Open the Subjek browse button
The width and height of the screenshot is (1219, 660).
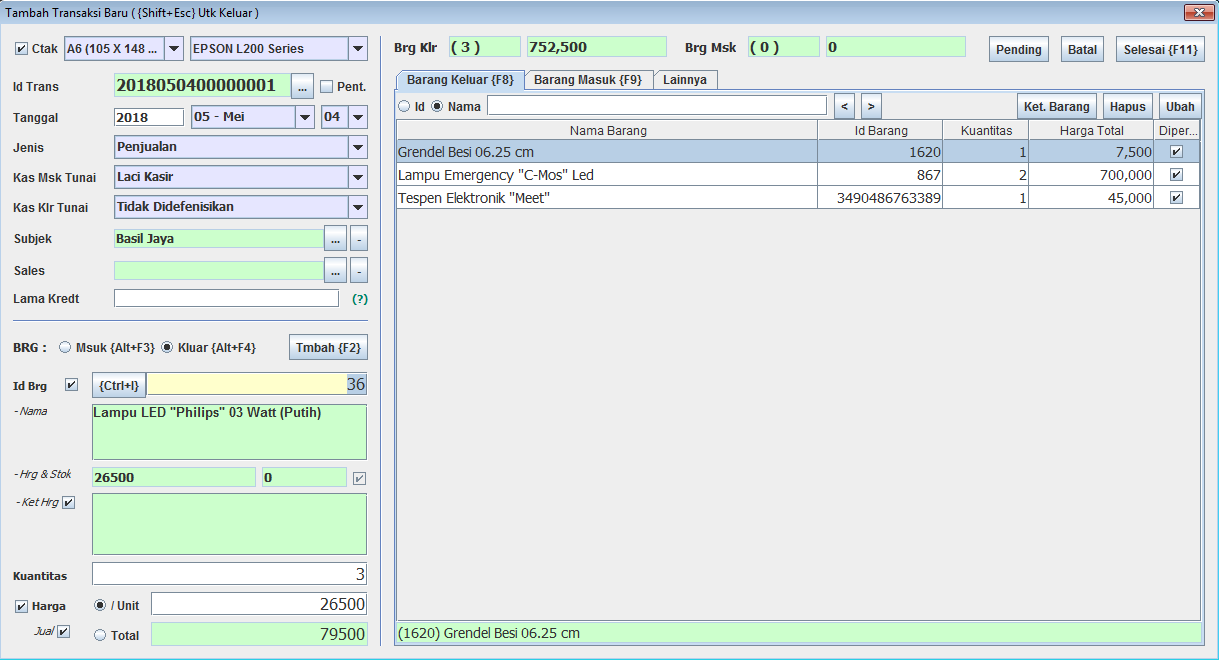click(x=335, y=239)
